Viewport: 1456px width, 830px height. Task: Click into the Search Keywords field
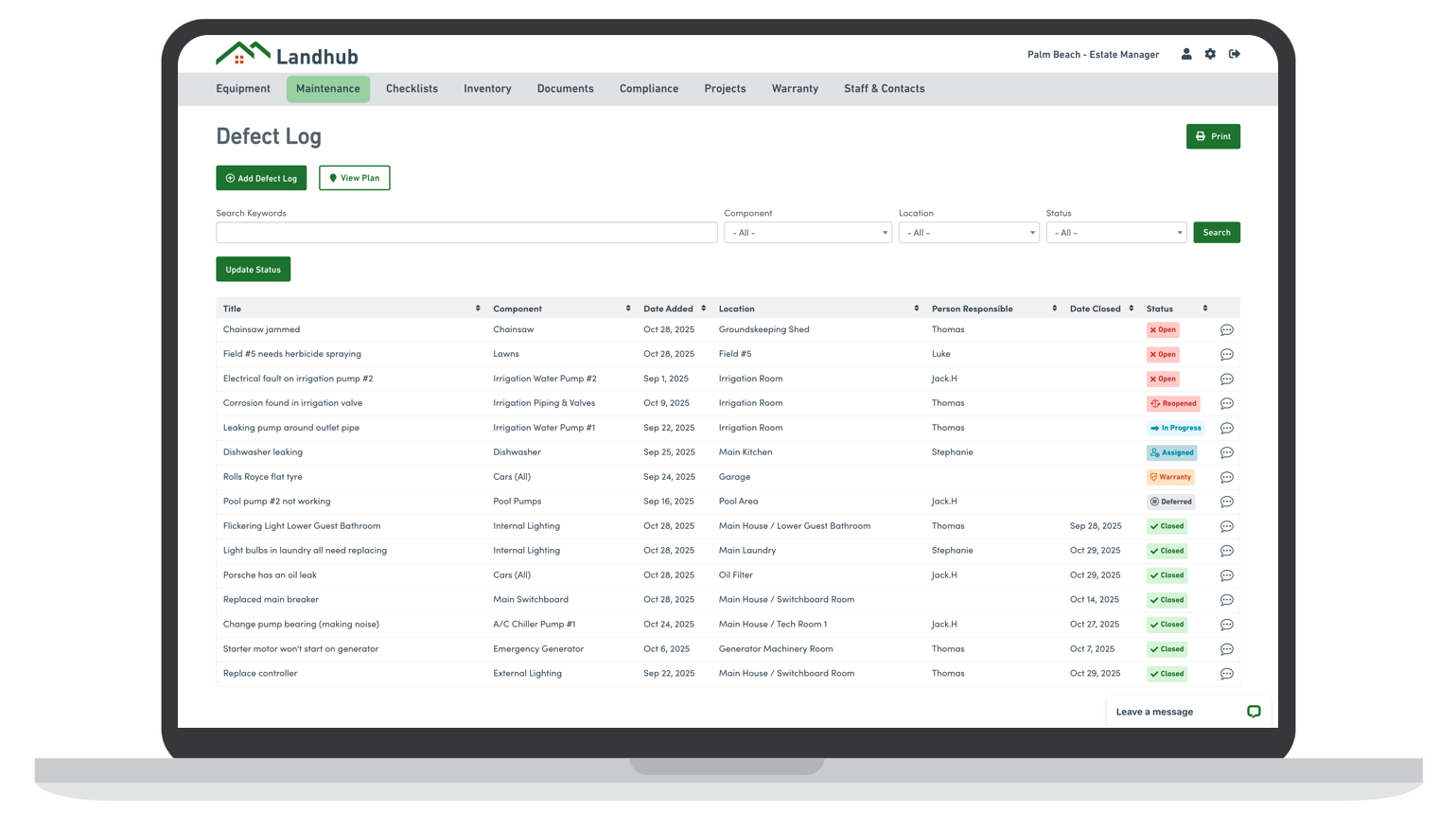(x=465, y=233)
